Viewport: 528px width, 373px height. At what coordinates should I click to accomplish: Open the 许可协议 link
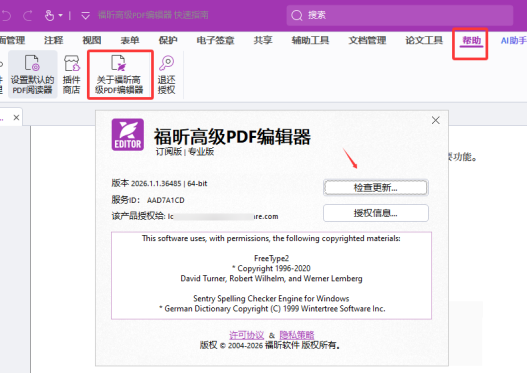click(246, 335)
